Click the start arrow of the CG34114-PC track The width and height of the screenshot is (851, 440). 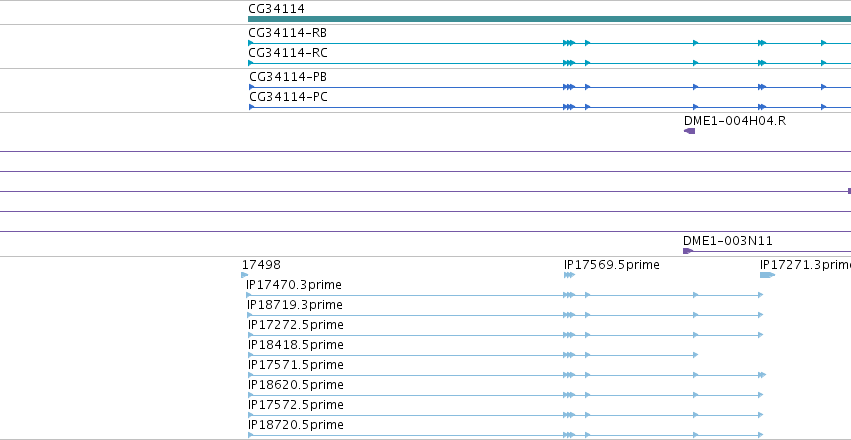251,107
